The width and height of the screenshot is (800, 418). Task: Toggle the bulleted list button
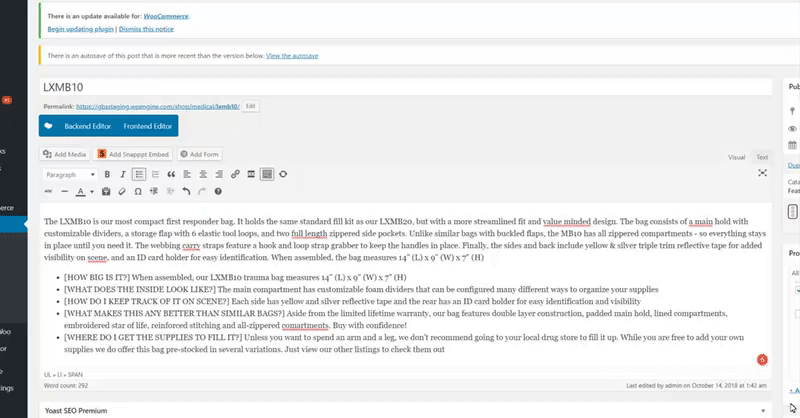(139, 175)
